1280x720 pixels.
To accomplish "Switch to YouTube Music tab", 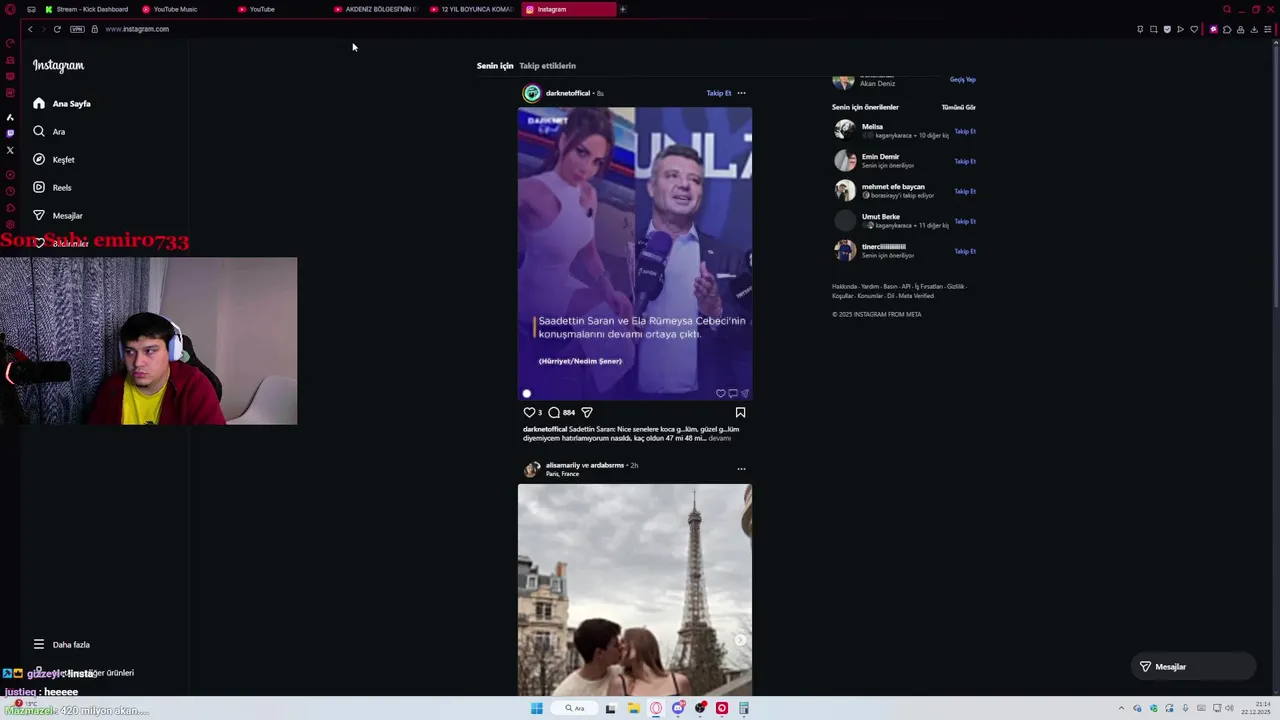I will coord(170,9).
